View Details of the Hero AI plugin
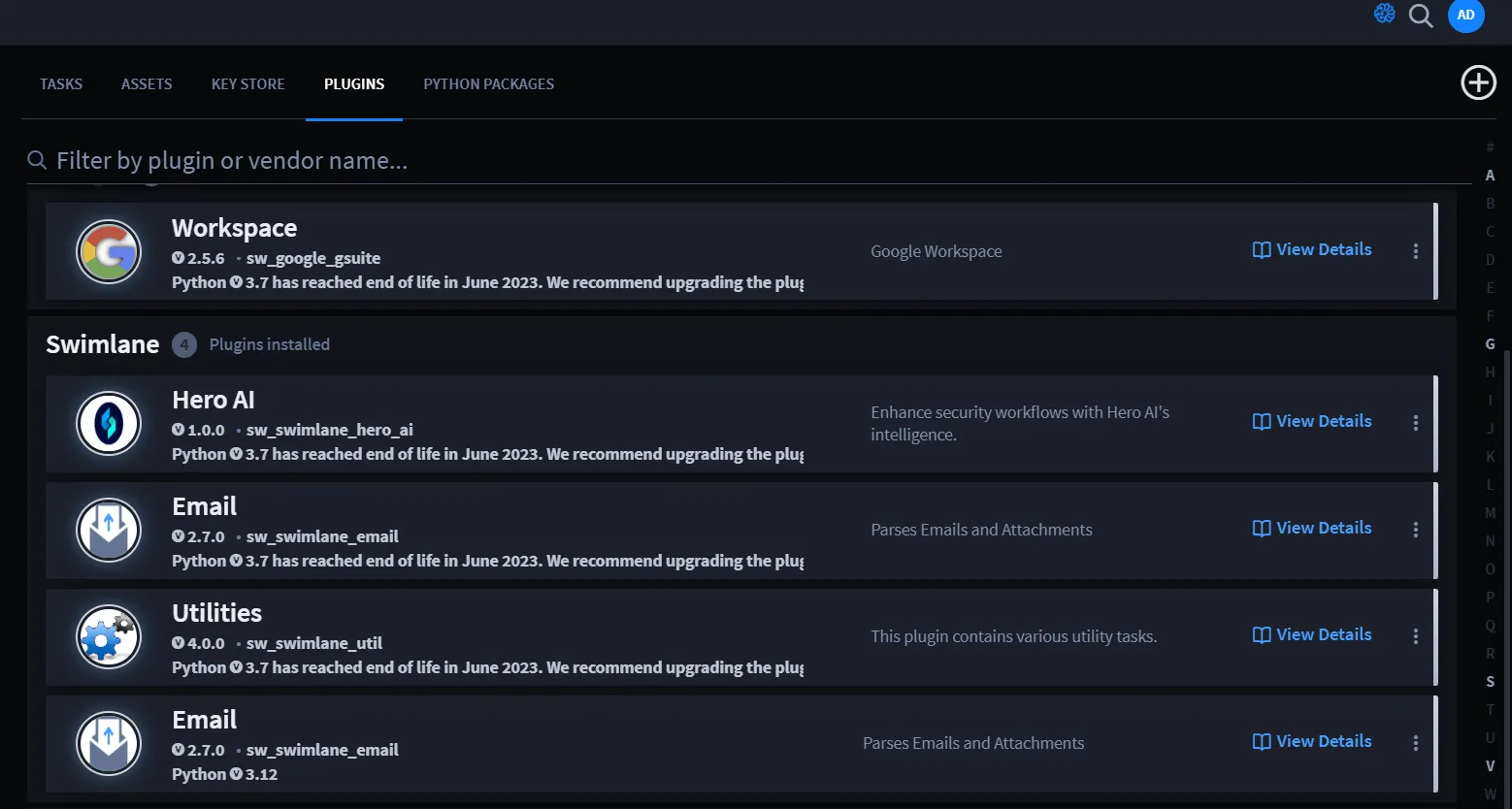The width and height of the screenshot is (1512, 809). click(x=1312, y=421)
